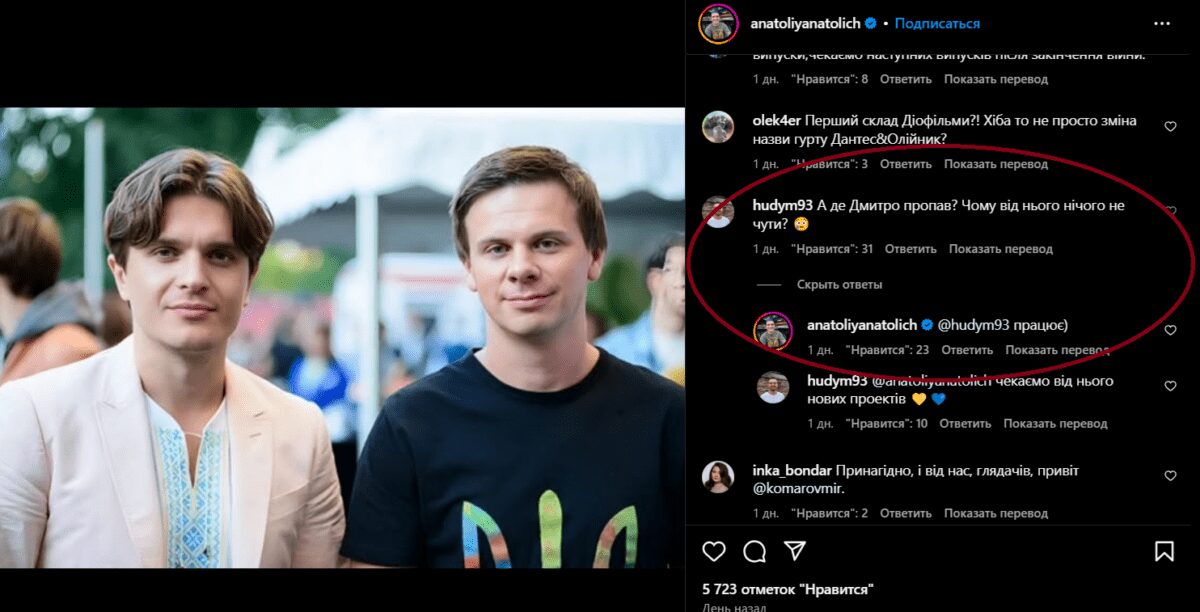
Task: Open olek4er's profile avatar
Action: point(718,127)
